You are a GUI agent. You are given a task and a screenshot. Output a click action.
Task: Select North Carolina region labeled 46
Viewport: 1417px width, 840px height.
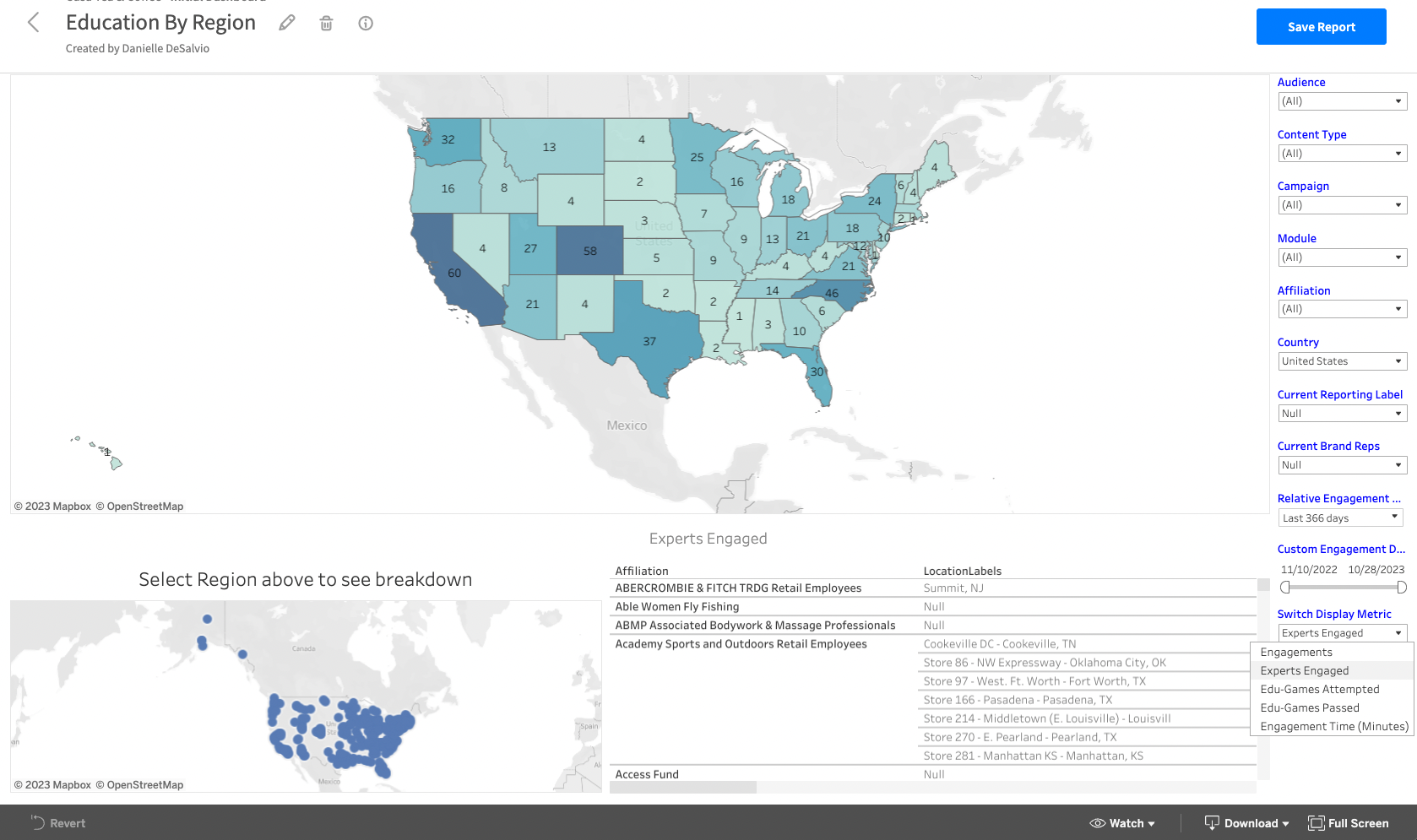point(832,293)
